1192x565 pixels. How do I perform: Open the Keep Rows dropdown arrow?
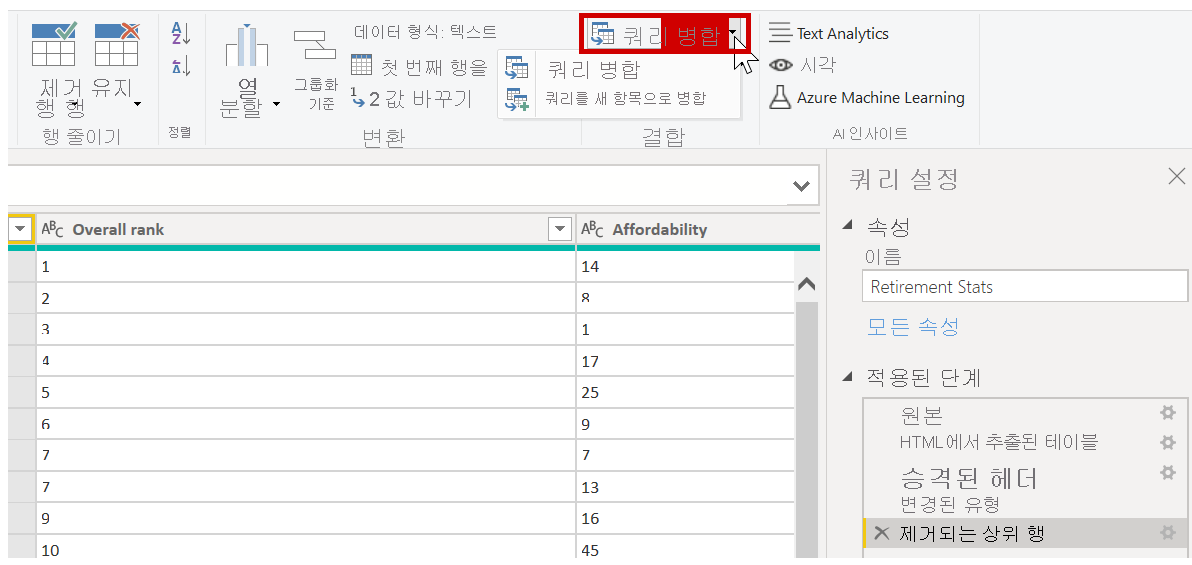pyautogui.click(x=138, y=104)
